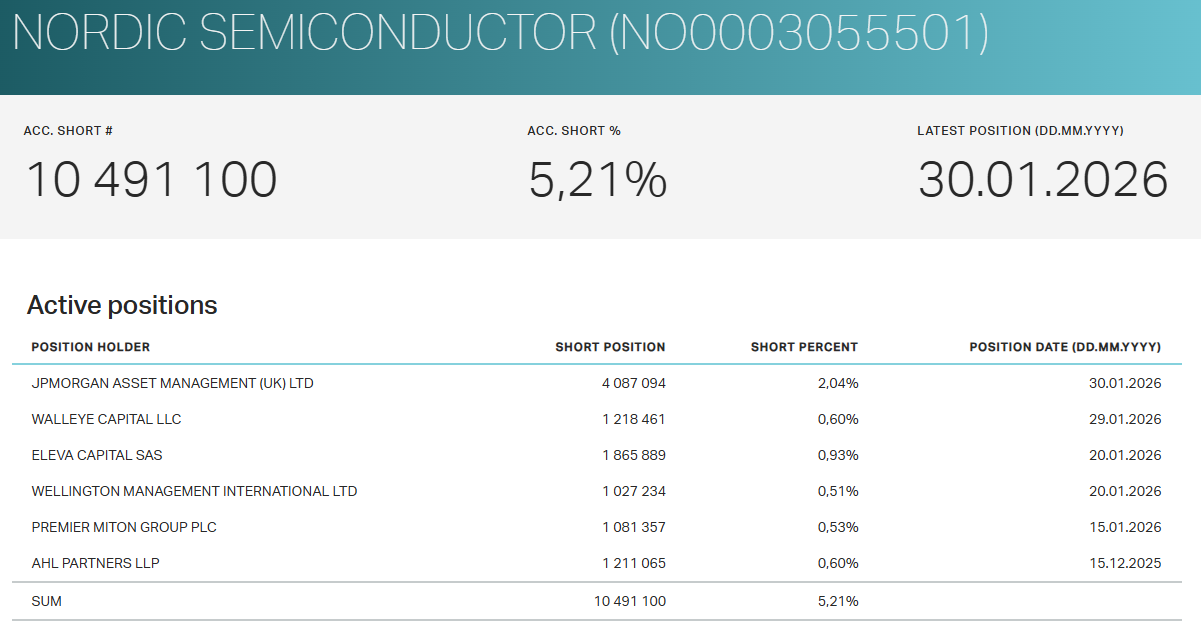Image resolution: width=1201 pixels, height=633 pixels.
Task: Click the POSITION HOLDER column header
Action: 91,347
